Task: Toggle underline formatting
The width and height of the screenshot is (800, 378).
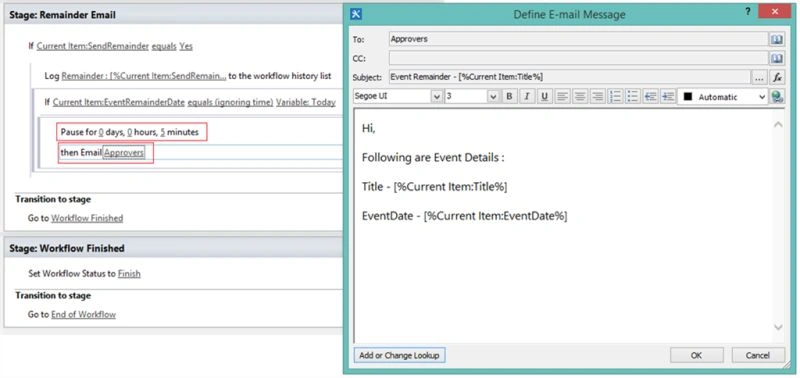Action: pyautogui.click(x=544, y=96)
